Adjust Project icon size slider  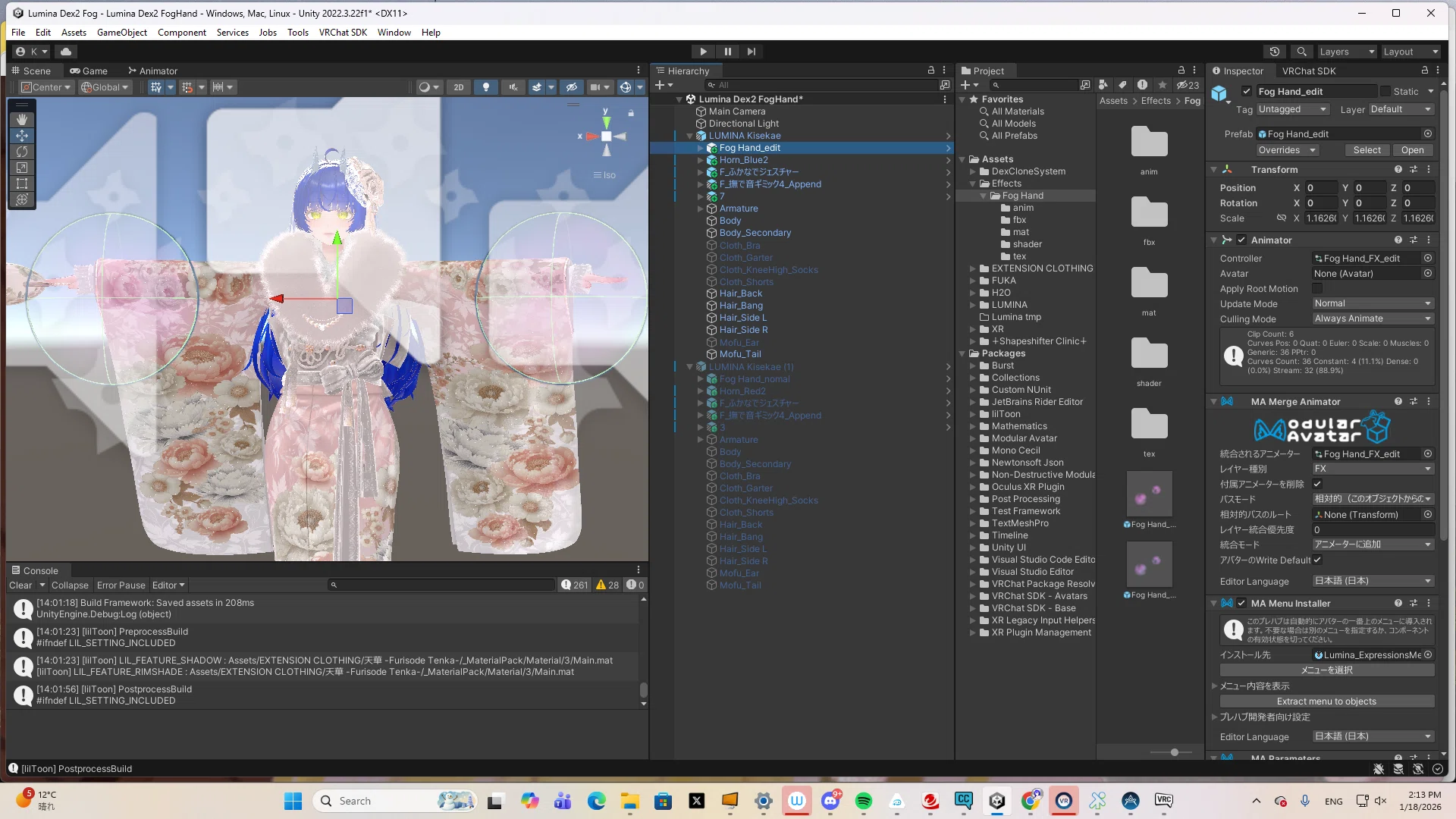click(x=1174, y=752)
